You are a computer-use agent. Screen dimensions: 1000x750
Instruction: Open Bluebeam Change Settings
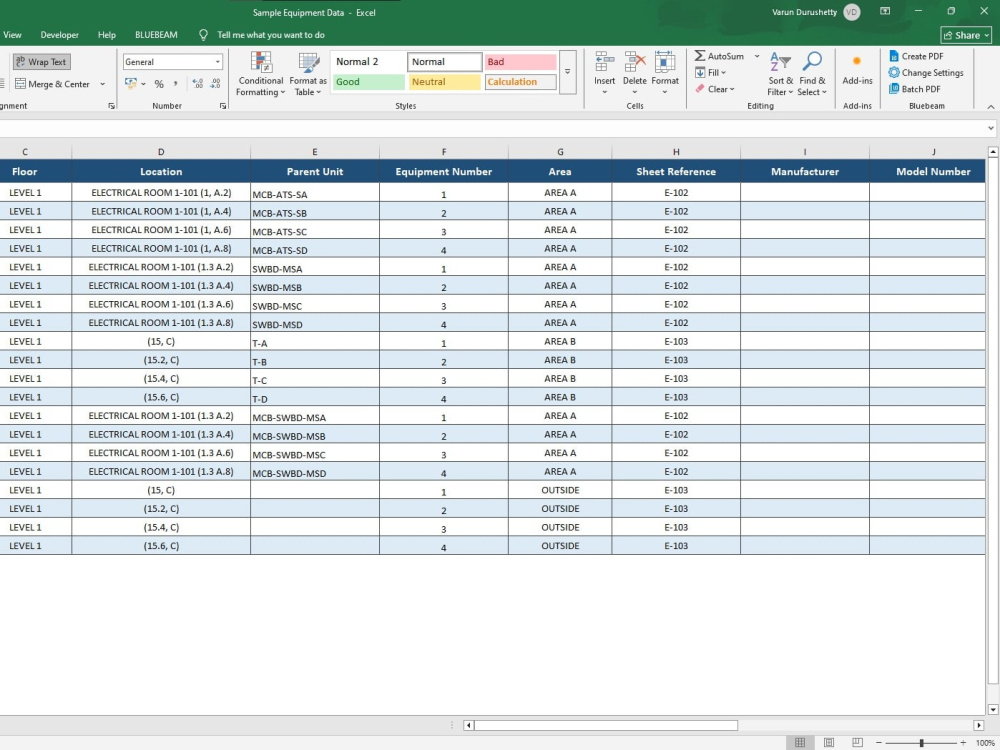tap(926, 73)
